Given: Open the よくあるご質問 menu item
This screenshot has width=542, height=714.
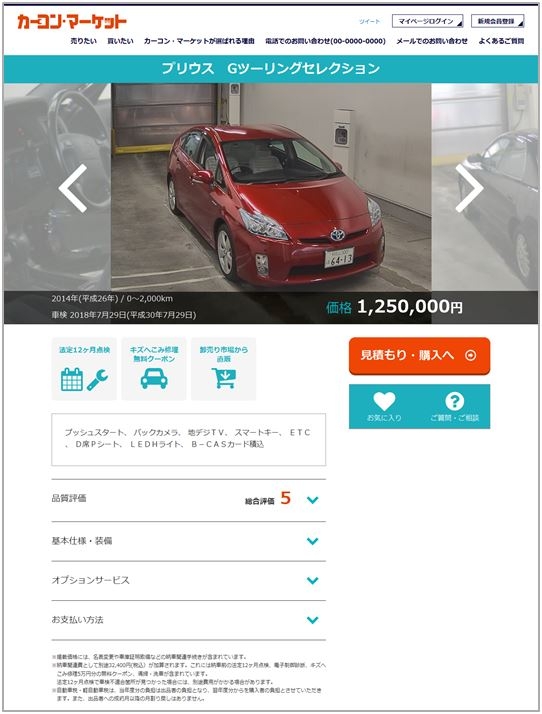Looking at the screenshot, I should coord(501,41).
